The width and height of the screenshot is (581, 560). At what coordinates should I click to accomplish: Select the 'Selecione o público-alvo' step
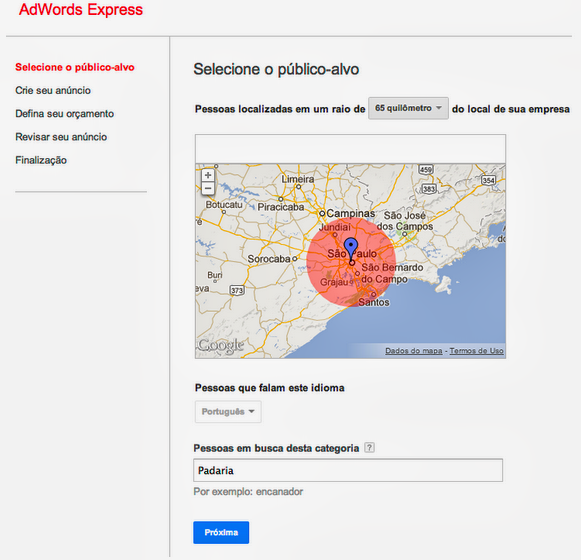pos(75,67)
